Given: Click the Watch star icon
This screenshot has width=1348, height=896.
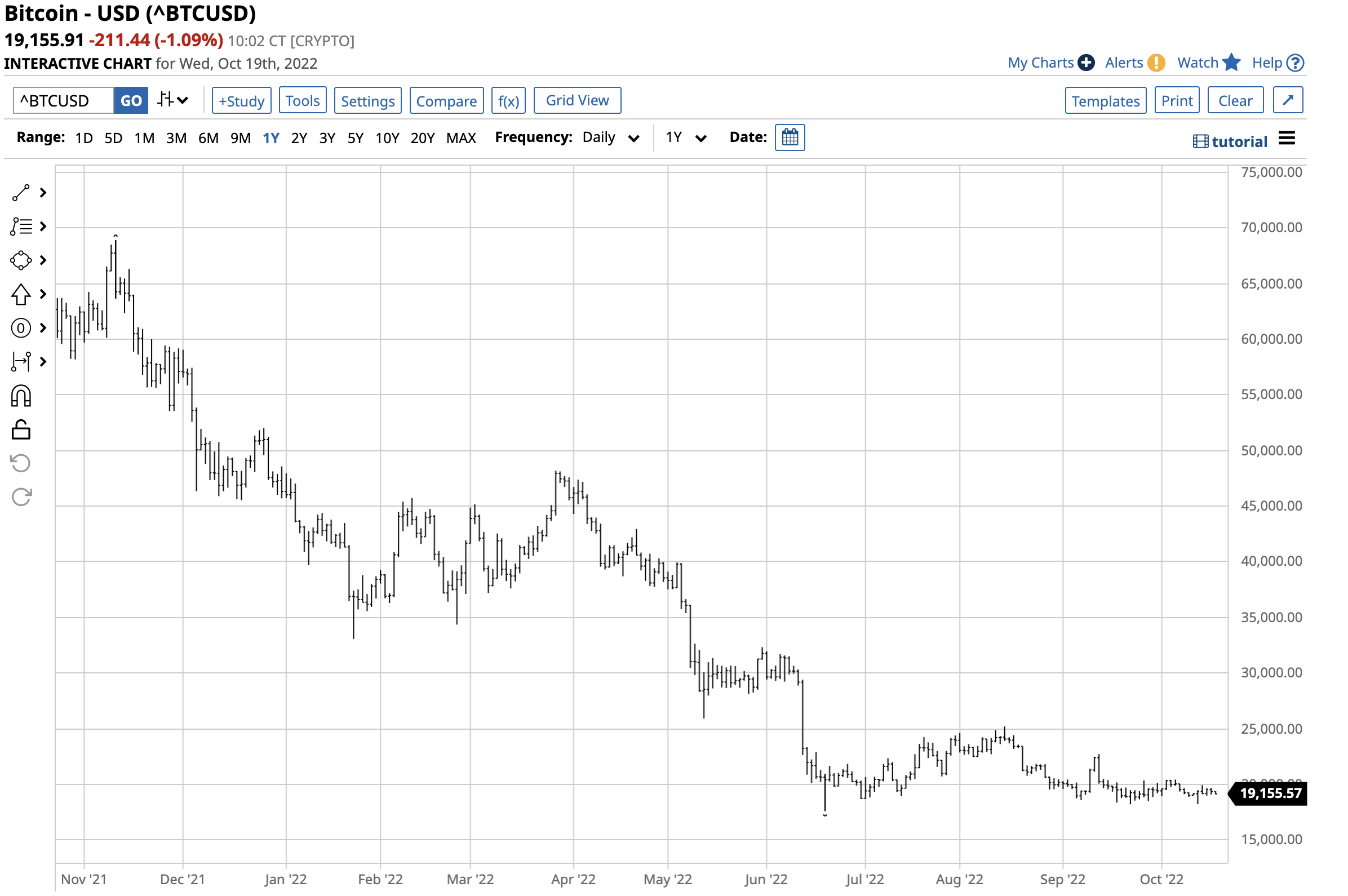Looking at the screenshot, I should point(1231,63).
